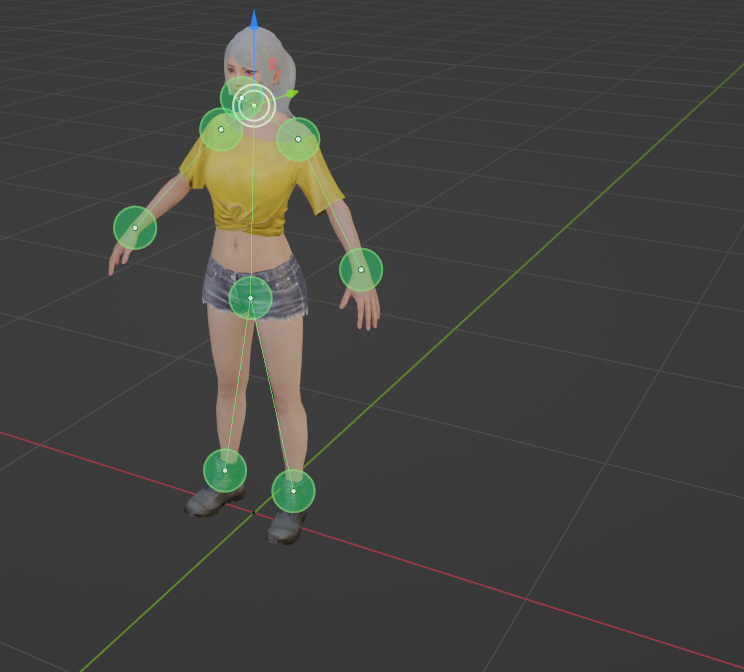Click the white ring of the selected chest control

[254, 106]
